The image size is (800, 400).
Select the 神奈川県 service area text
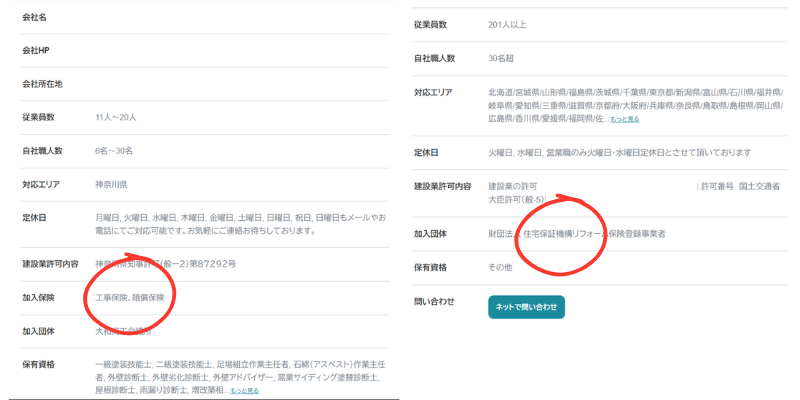tap(111, 185)
